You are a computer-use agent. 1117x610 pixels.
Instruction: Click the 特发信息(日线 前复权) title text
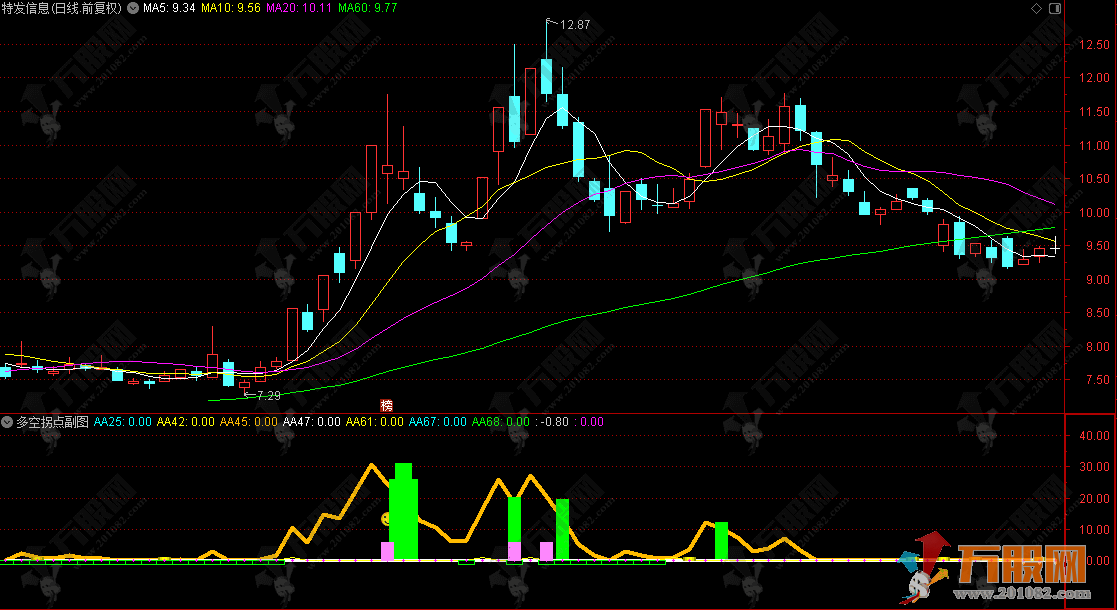point(62,8)
